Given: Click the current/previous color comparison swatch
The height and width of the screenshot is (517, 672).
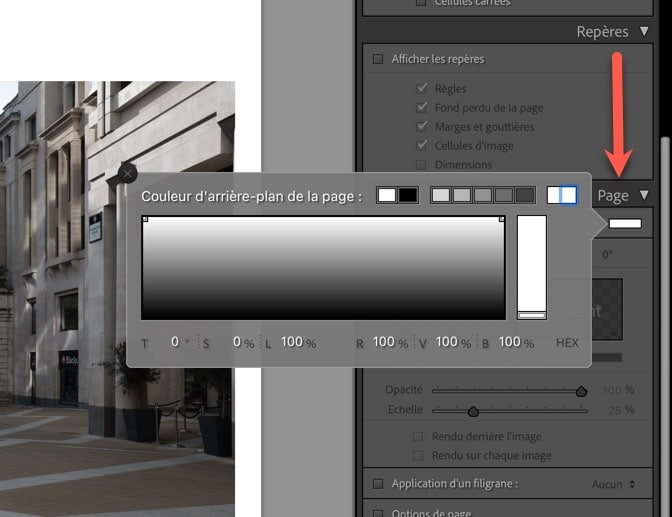Looking at the screenshot, I should click(x=561, y=195).
